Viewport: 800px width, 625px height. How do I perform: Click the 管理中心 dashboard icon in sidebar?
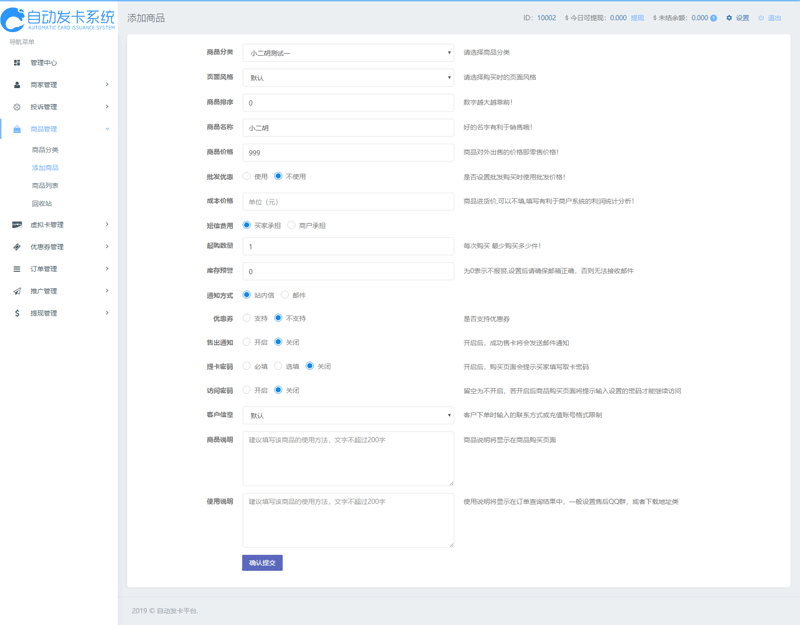click(17, 63)
